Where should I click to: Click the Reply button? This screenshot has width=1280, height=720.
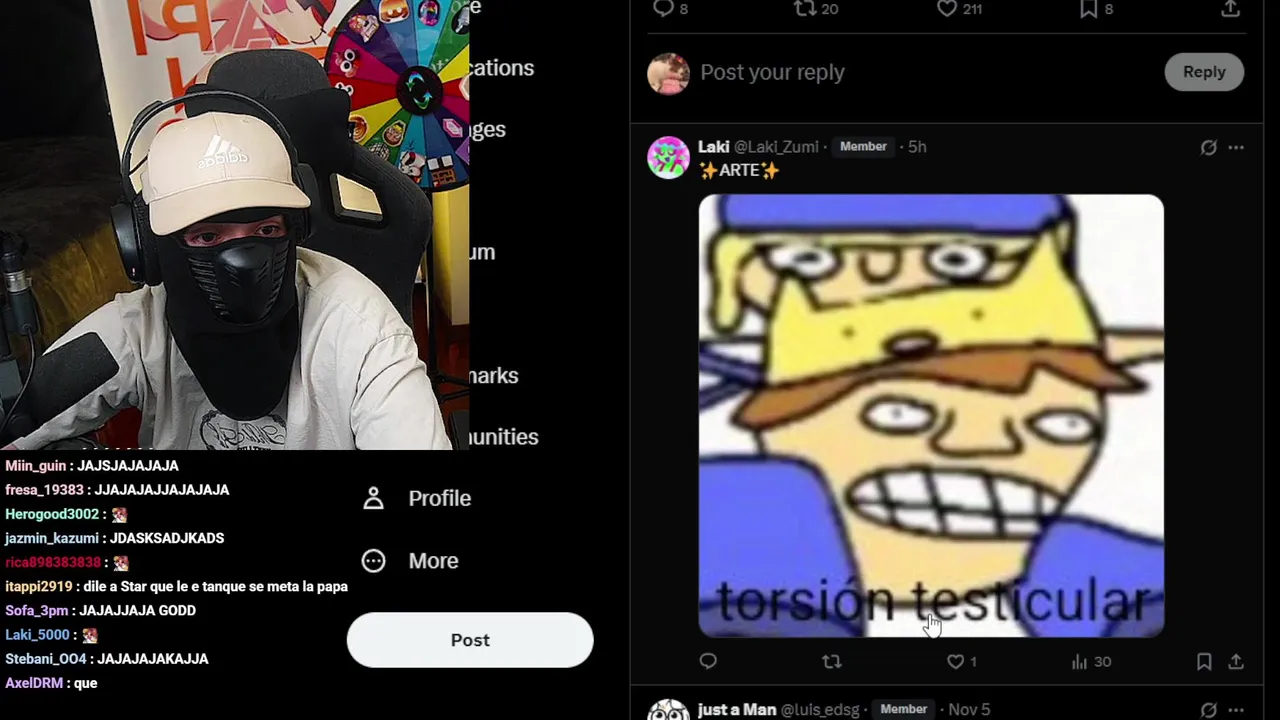tap(1204, 72)
